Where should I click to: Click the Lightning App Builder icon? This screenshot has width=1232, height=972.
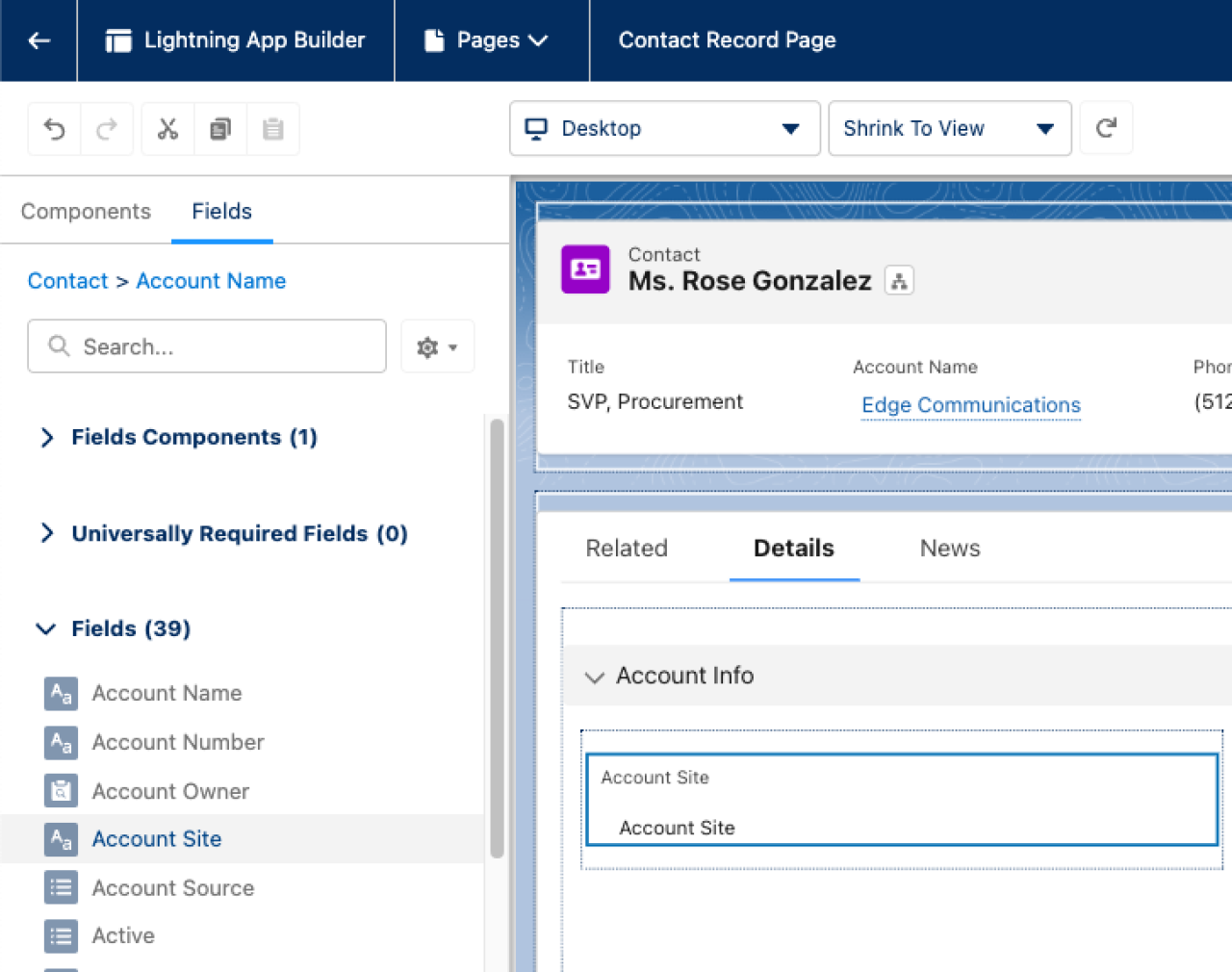118,40
